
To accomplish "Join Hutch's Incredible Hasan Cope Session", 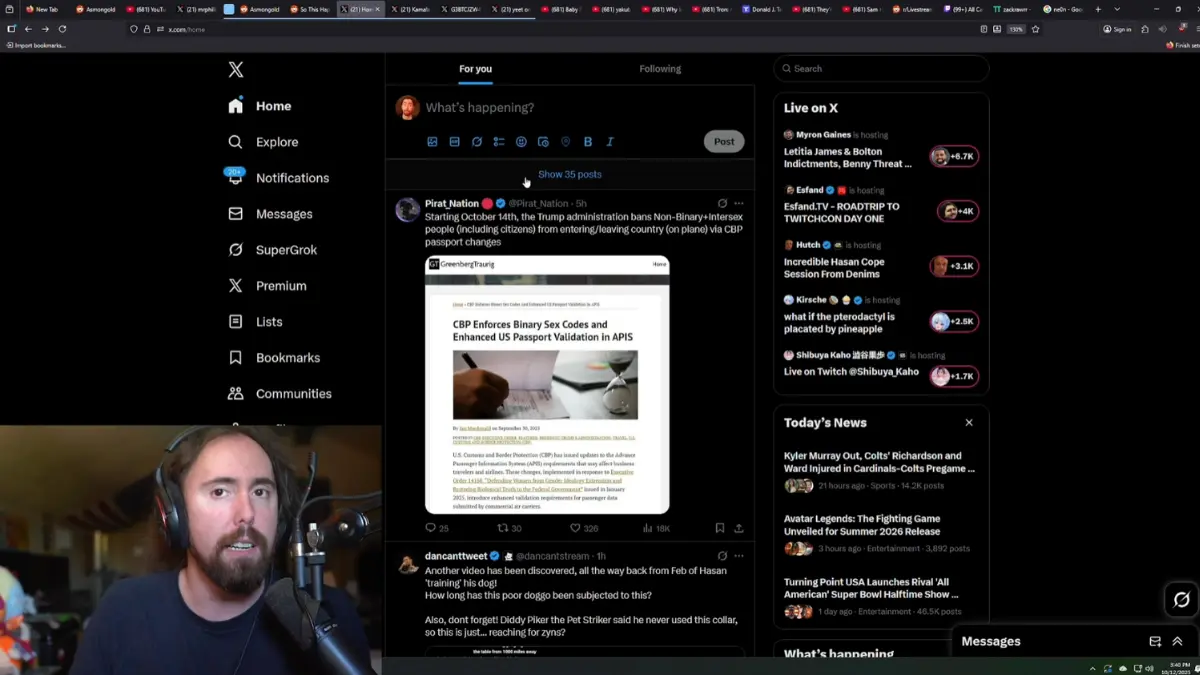I will coord(881,260).
